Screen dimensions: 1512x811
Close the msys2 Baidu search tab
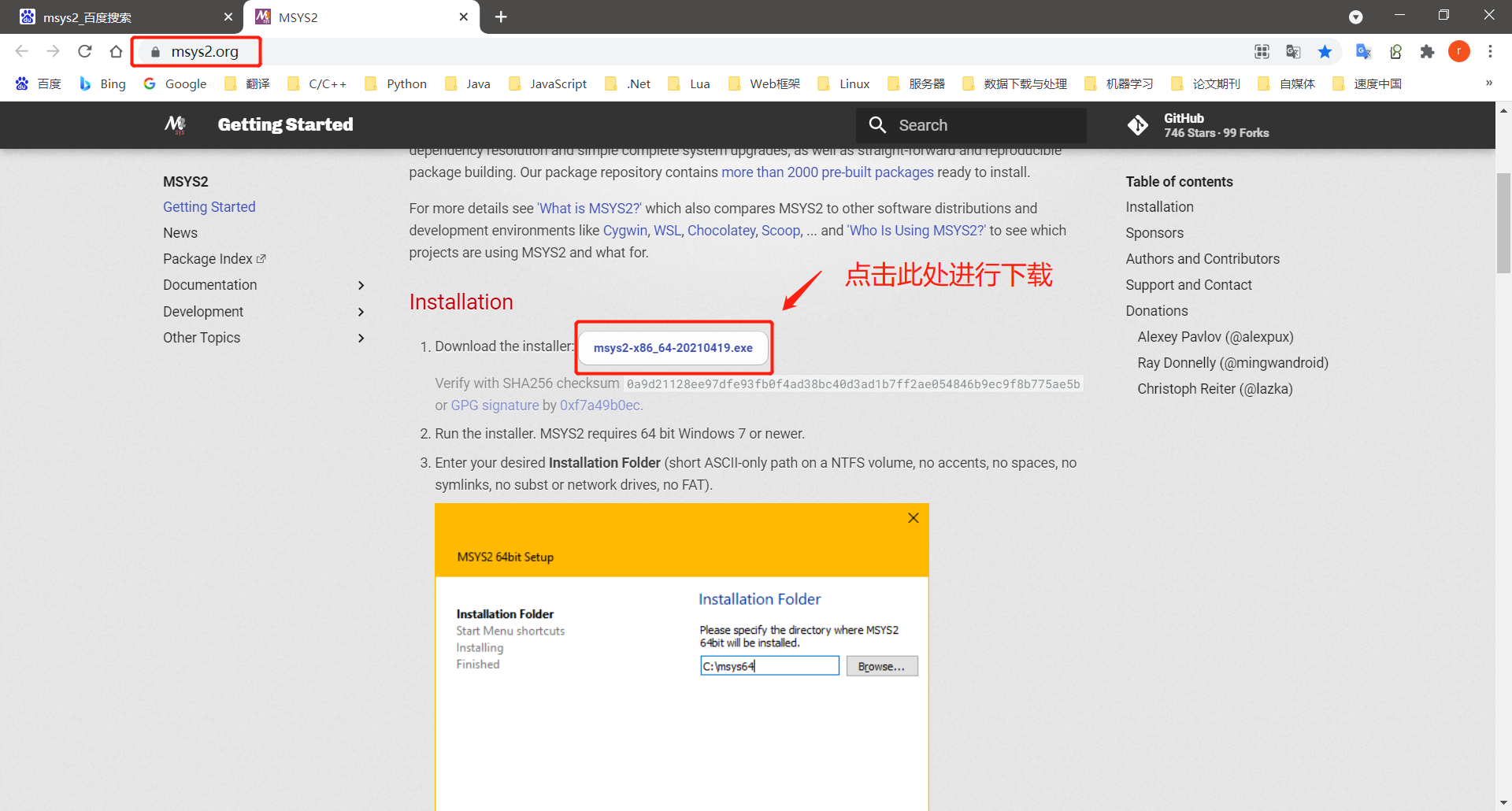tap(228, 17)
